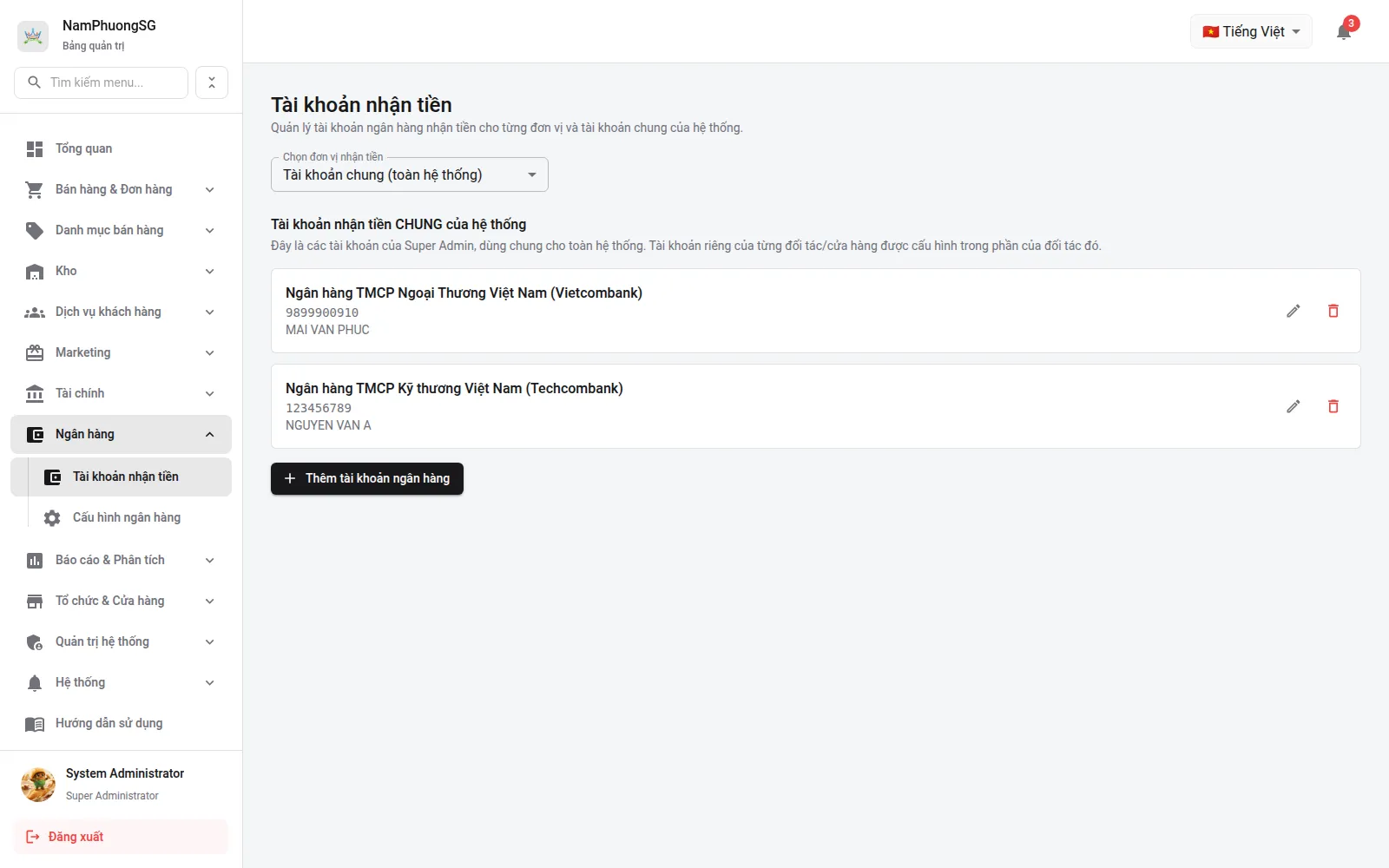The height and width of the screenshot is (868, 1389).
Task: Open notifications bell icon
Action: click(1344, 32)
